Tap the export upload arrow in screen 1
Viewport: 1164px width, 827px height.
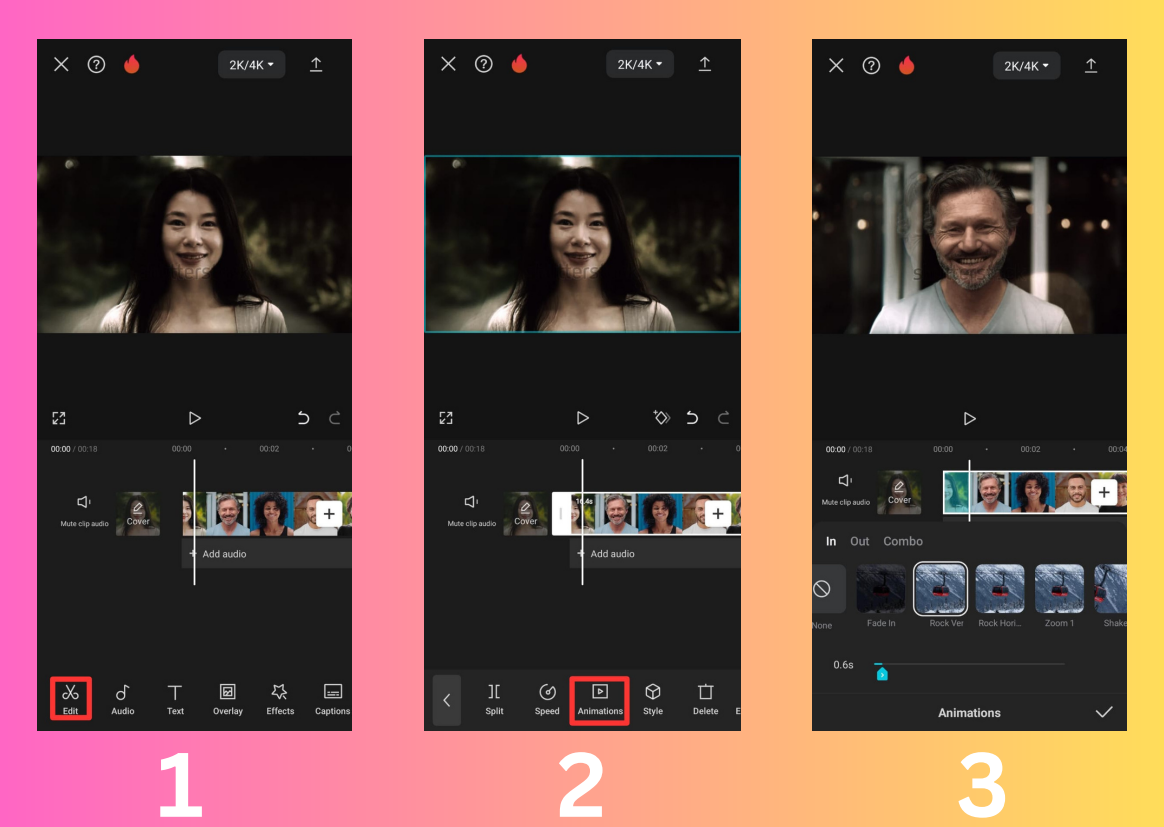click(316, 65)
